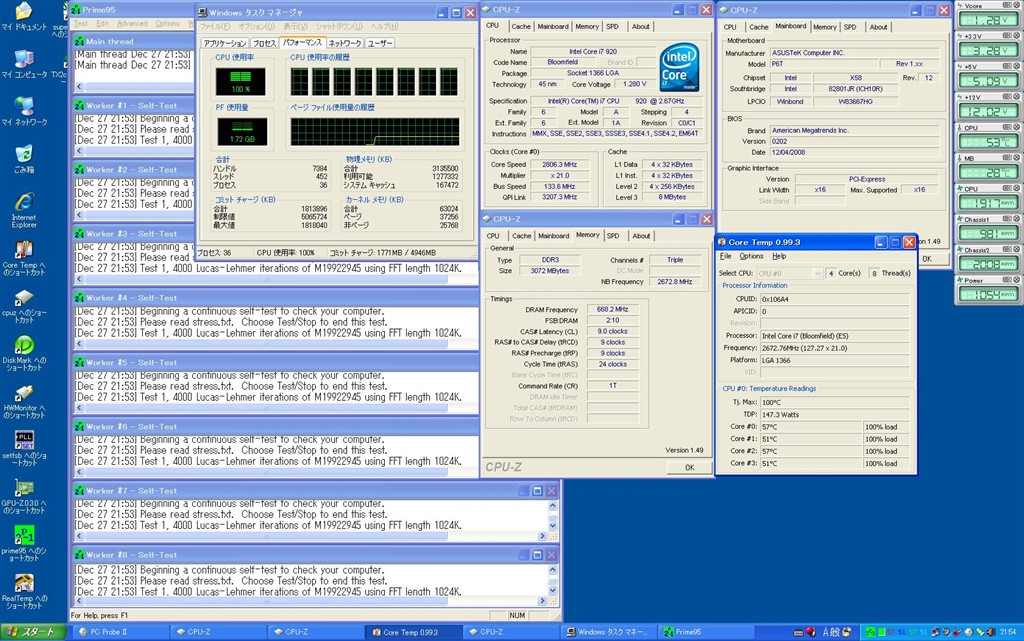
Task: Open the Core Temp desktop shortcut
Action: click(x=24, y=250)
